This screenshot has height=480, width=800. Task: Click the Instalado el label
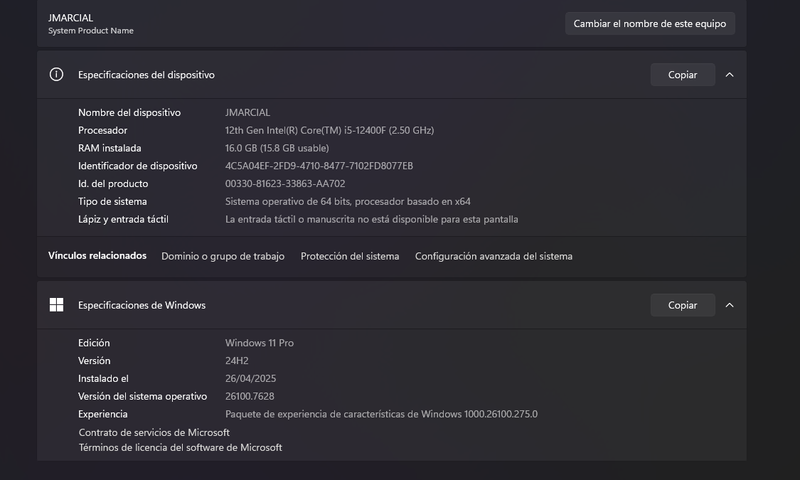[103, 378]
